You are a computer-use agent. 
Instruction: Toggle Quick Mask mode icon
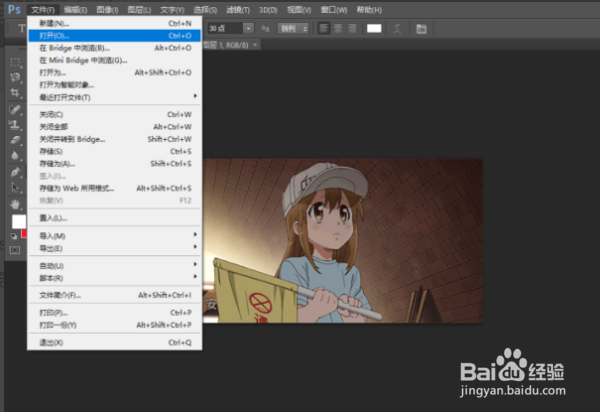click(x=15, y=250)
